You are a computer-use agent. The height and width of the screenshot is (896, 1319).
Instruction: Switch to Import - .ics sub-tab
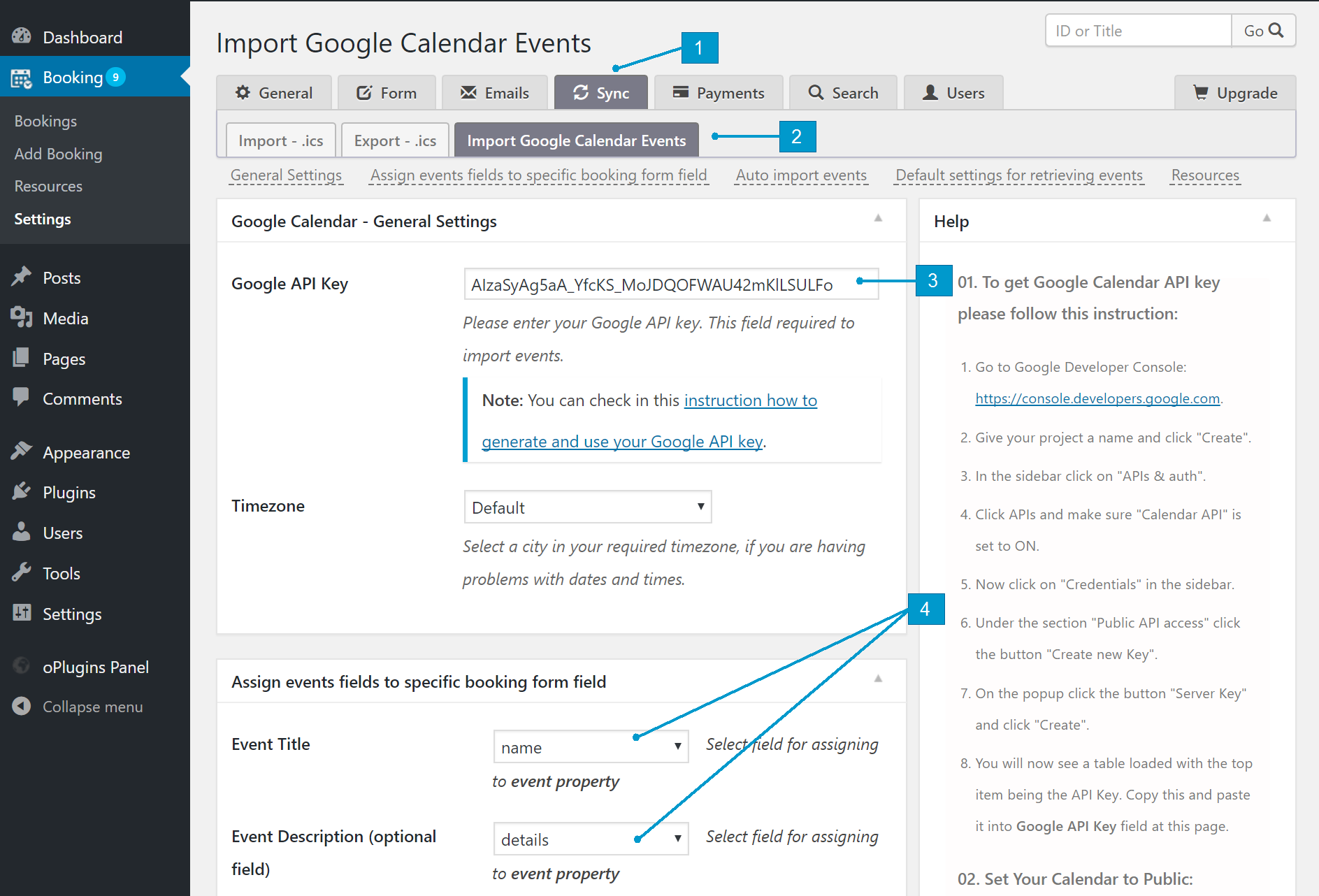[281, 140]
